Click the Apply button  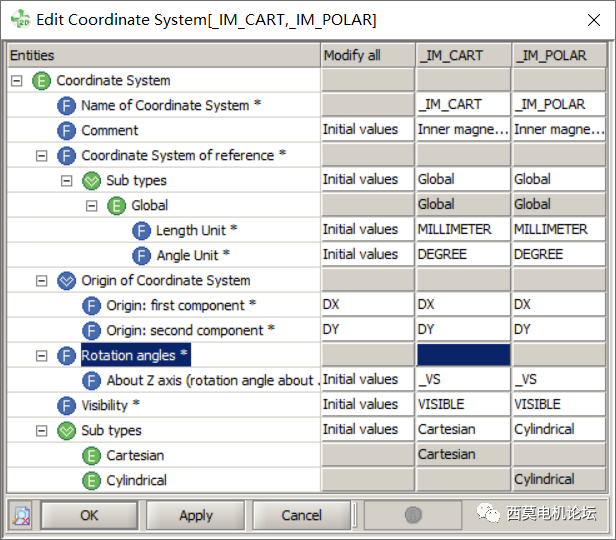[196, 515]
